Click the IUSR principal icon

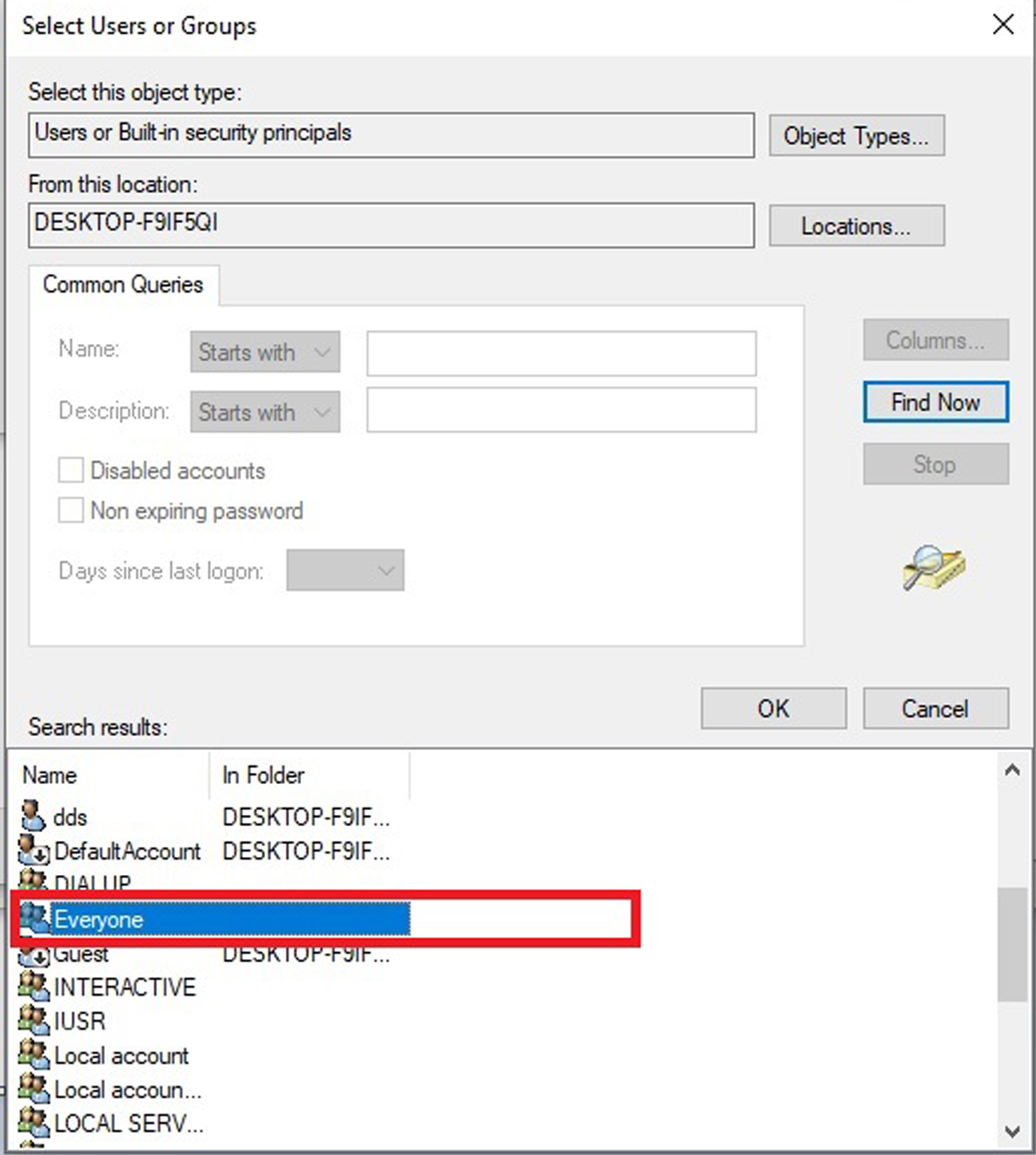tap(34, 1021)
